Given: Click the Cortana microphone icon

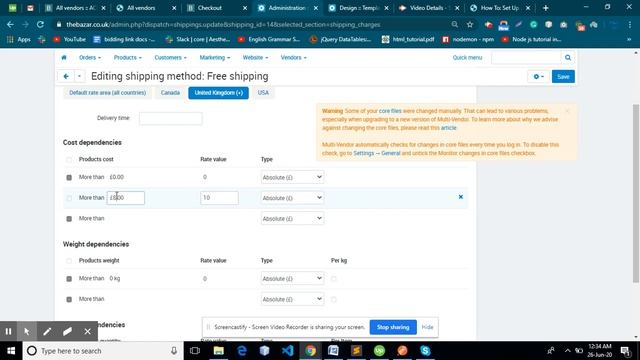Looking at the screenshot, I should click(x=174, y=351).
